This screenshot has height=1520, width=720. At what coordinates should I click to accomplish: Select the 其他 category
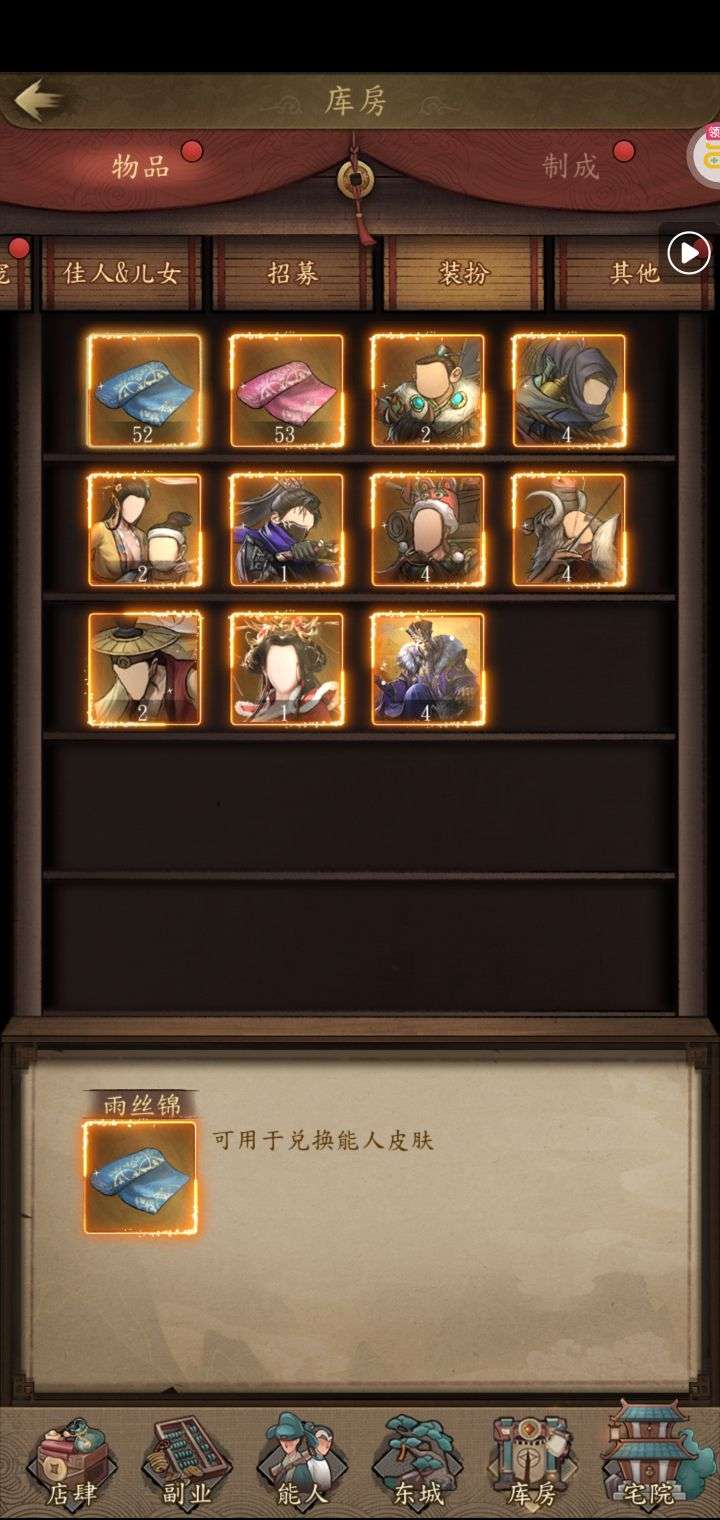pos(635,272)
